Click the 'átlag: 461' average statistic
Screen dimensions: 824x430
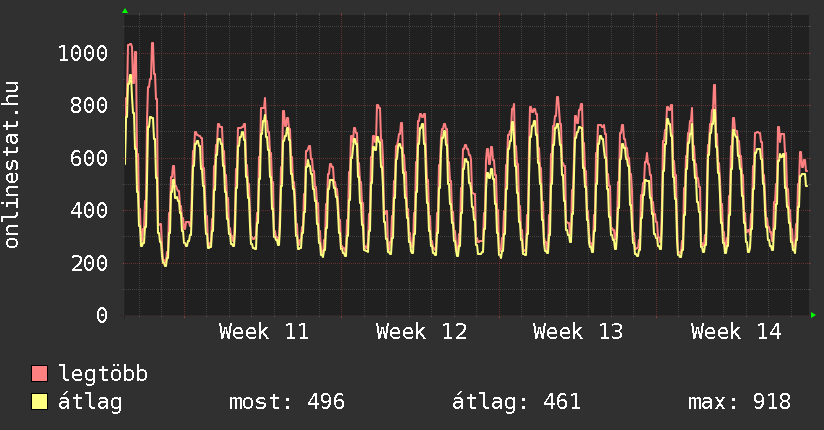pyautogui.click(x=517, y=402)
